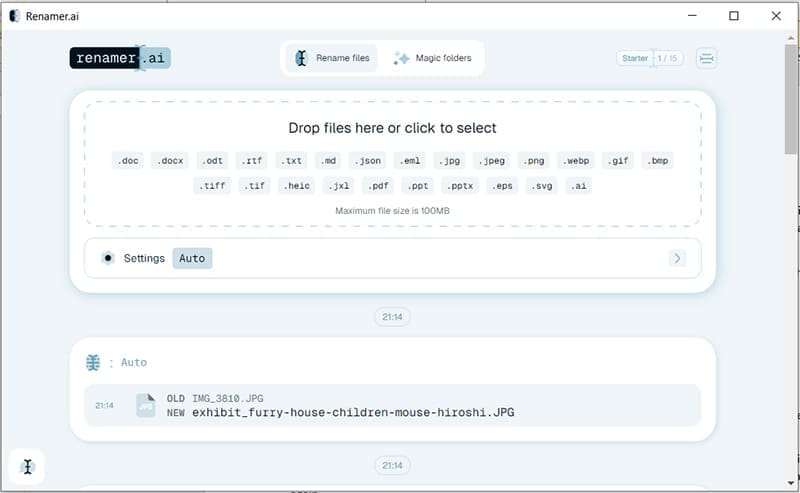
Task: Click the .odt file type tag
Action: [212, 161]
